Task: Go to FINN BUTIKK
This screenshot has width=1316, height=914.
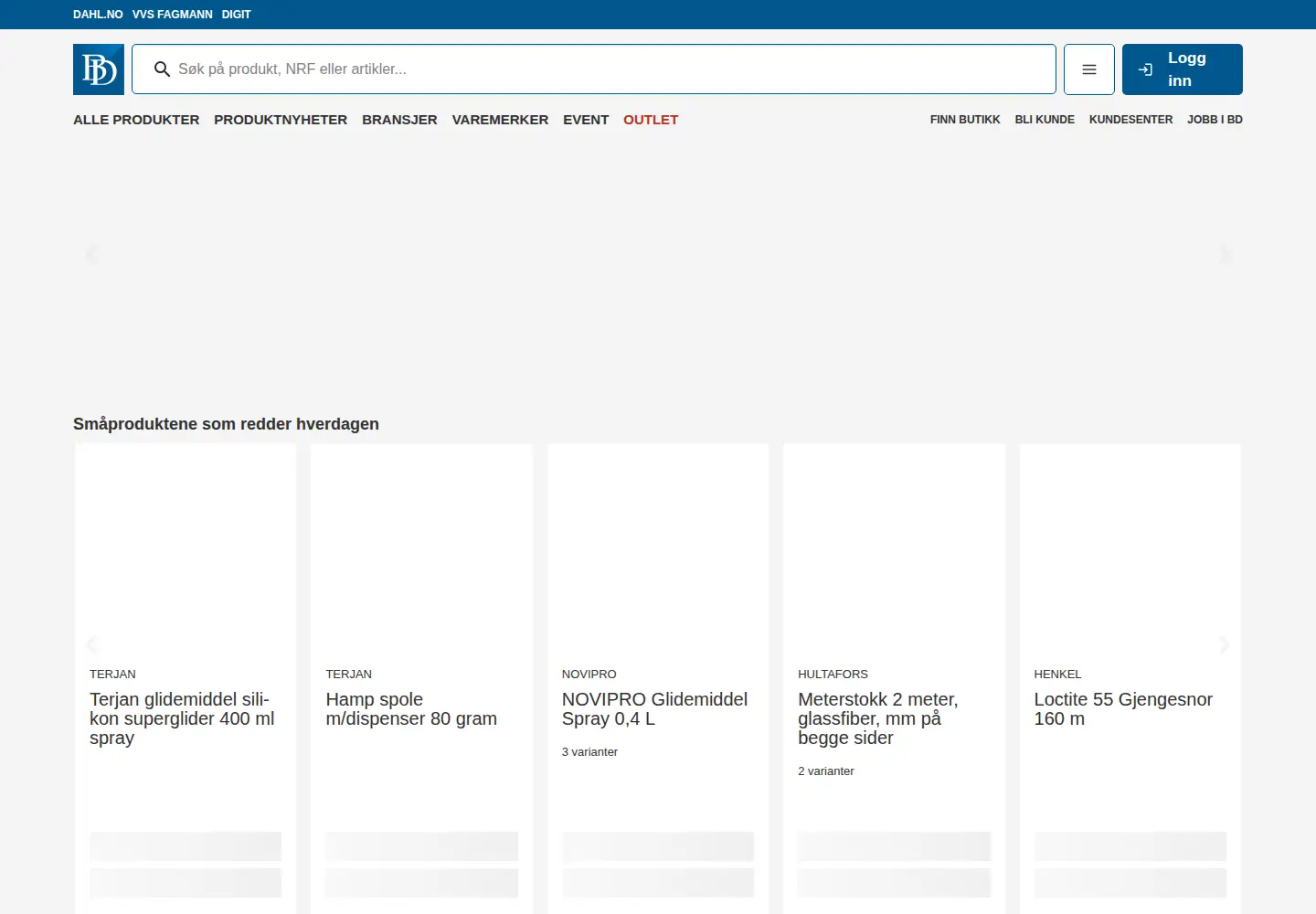Action: [x=965, y=120]
